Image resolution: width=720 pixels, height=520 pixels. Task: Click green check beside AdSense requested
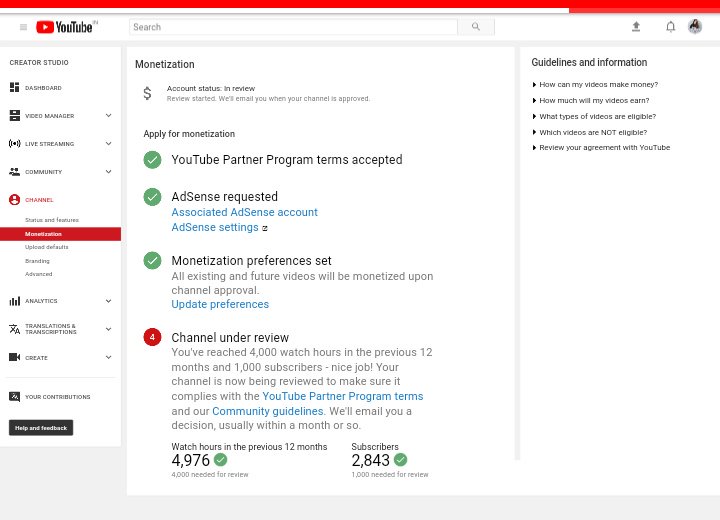point(152,197)
